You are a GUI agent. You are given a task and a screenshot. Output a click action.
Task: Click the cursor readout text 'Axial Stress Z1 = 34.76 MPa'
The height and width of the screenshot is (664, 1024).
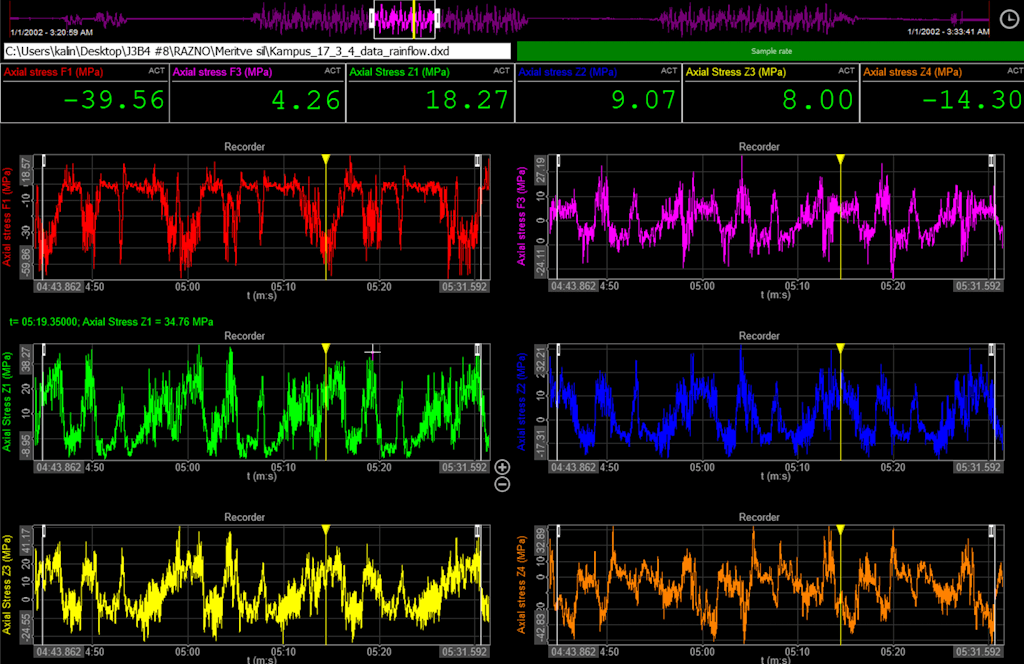pos(148,322)
